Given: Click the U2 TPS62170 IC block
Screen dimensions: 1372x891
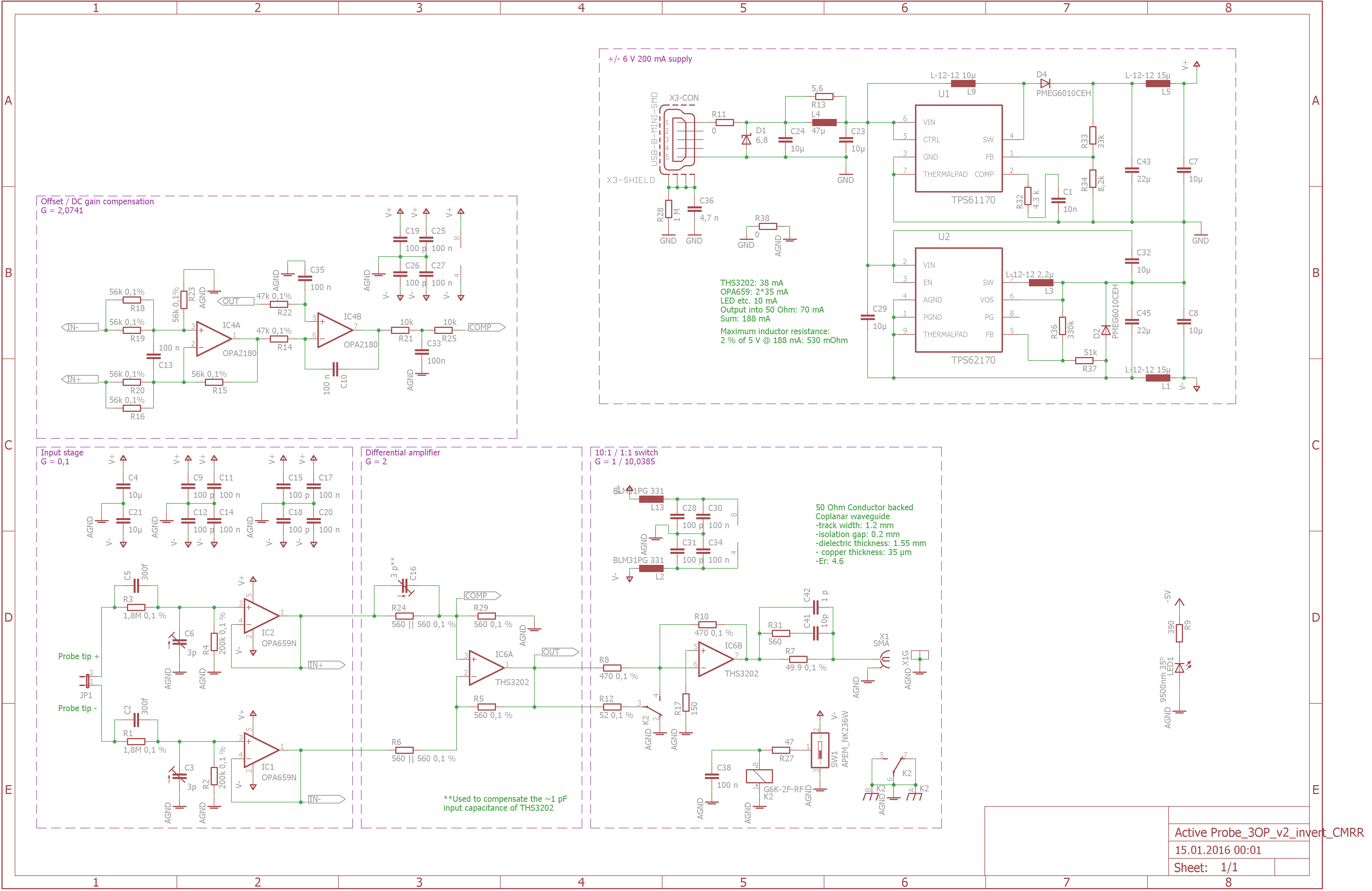Looking at the screenshot, I should pyautogui.click(x=959, y=300).
